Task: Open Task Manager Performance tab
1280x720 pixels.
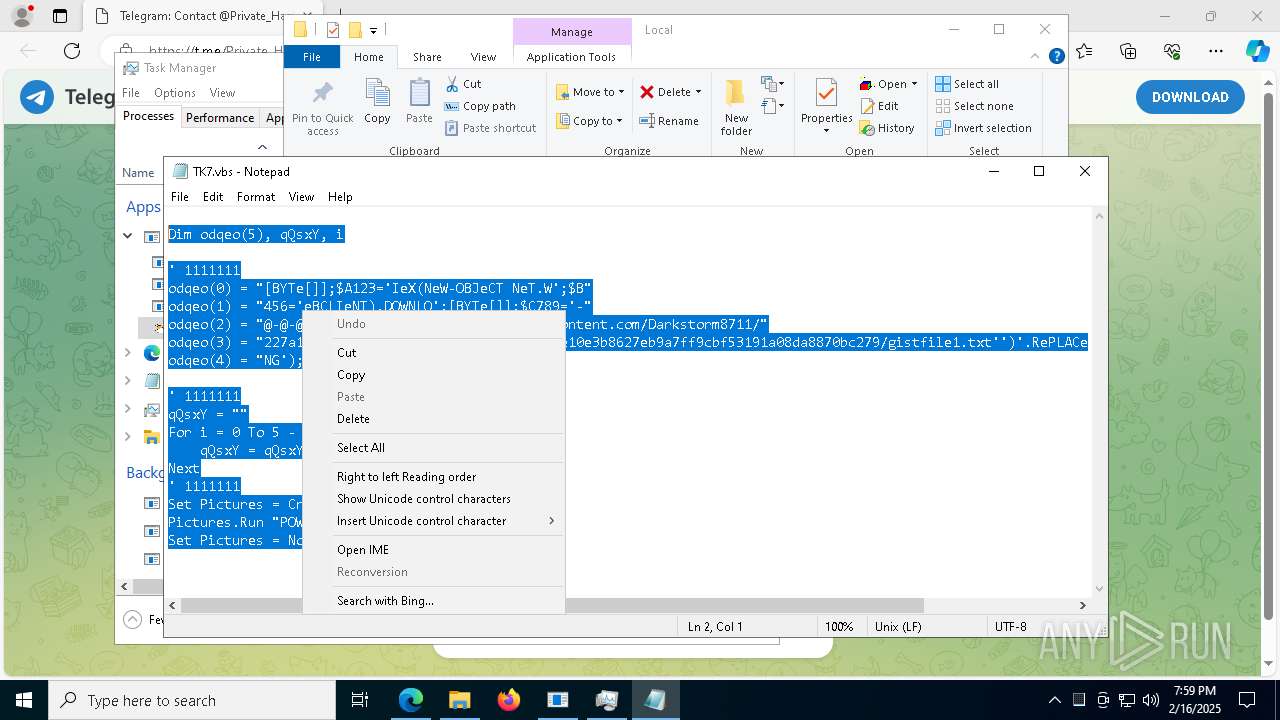Action: click(220, 117)
